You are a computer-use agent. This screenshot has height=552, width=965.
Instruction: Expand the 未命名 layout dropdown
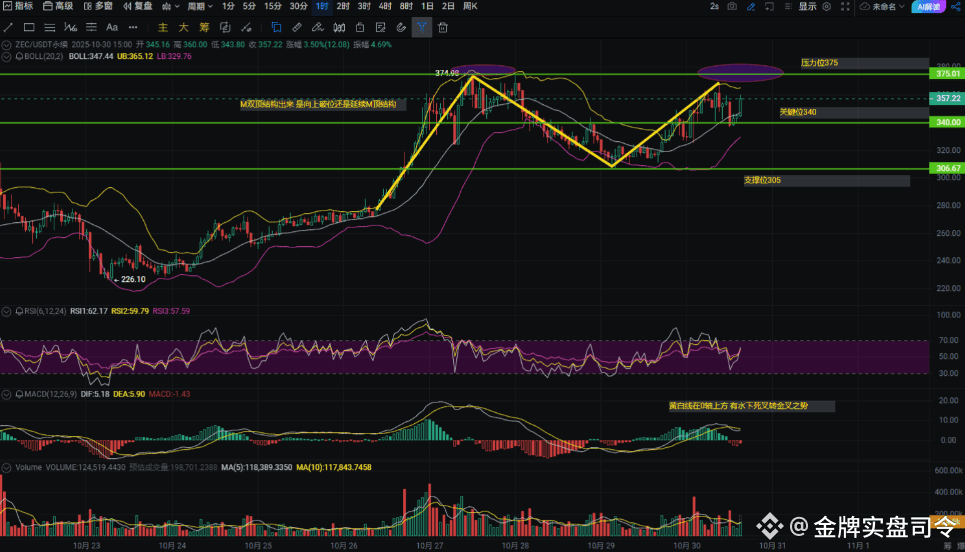point(883,6)
